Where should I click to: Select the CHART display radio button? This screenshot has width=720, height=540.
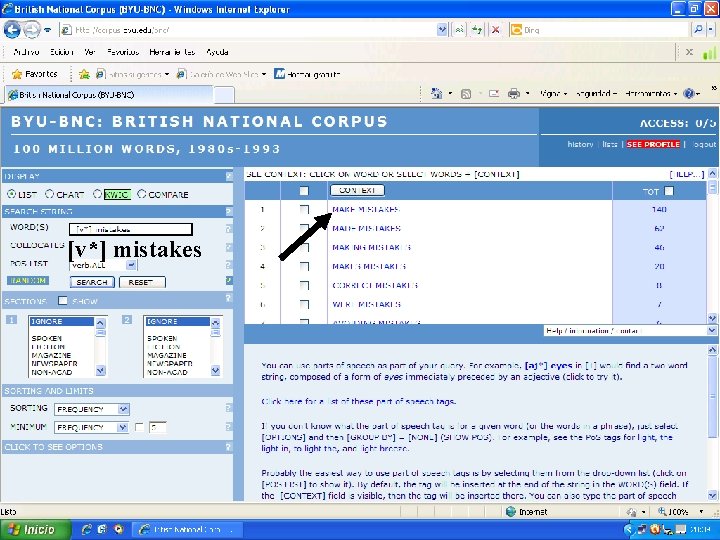coord(49,194)
